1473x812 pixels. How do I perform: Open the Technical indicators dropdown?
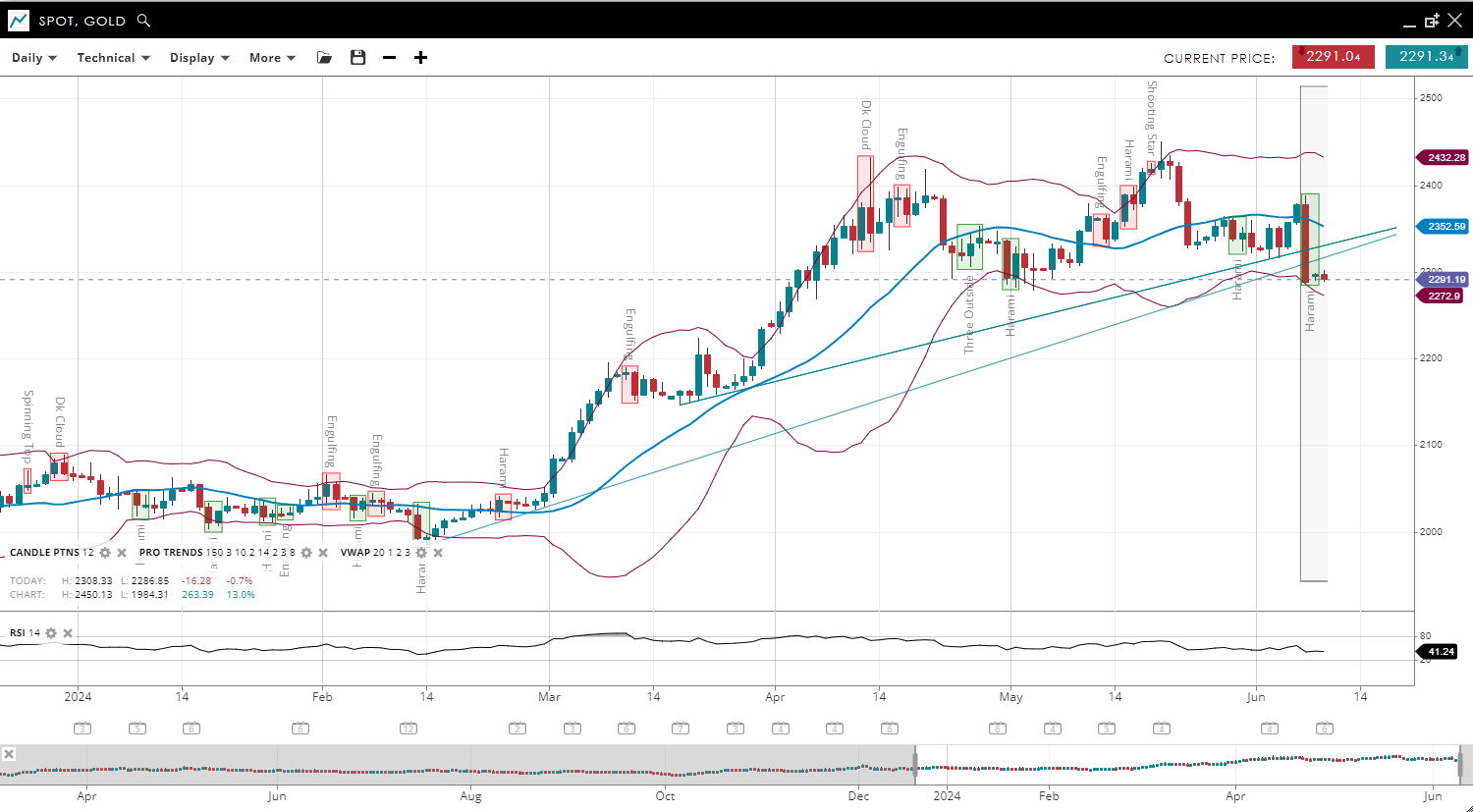coord(113,58)
